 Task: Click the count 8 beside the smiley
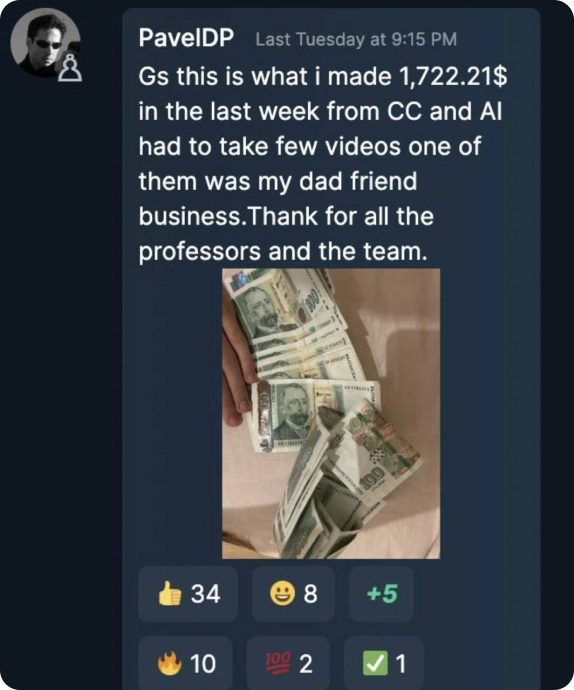(310, 594)
